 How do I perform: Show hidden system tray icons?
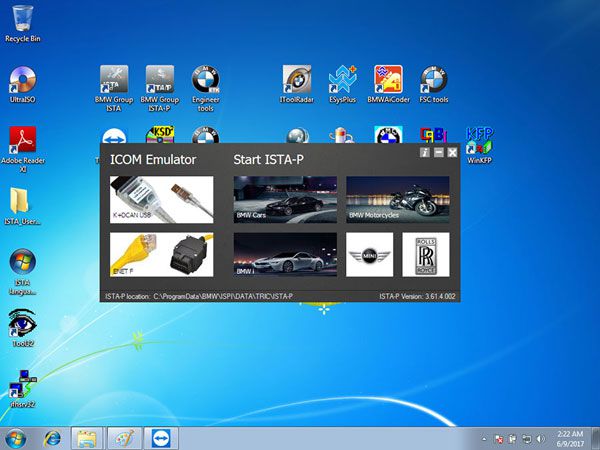click(484, 439)
